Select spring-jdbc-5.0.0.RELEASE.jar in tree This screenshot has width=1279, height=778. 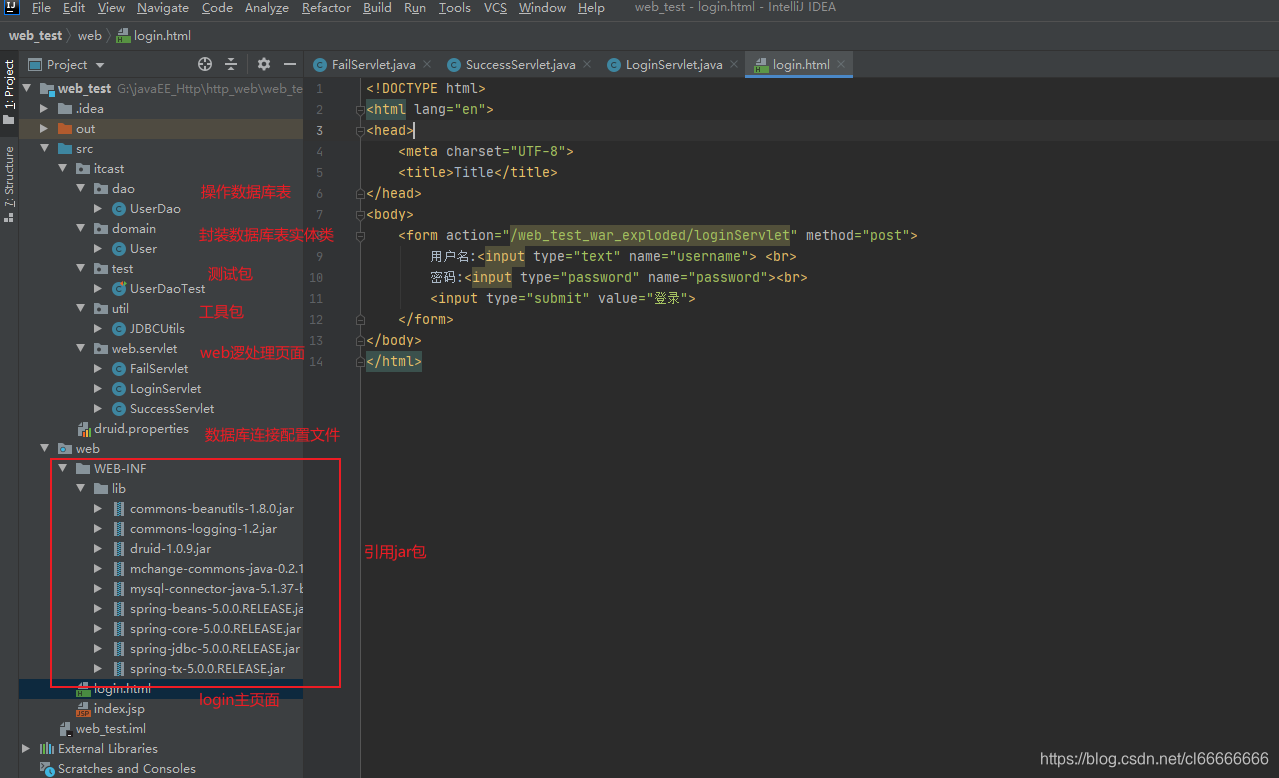point(214,649)
